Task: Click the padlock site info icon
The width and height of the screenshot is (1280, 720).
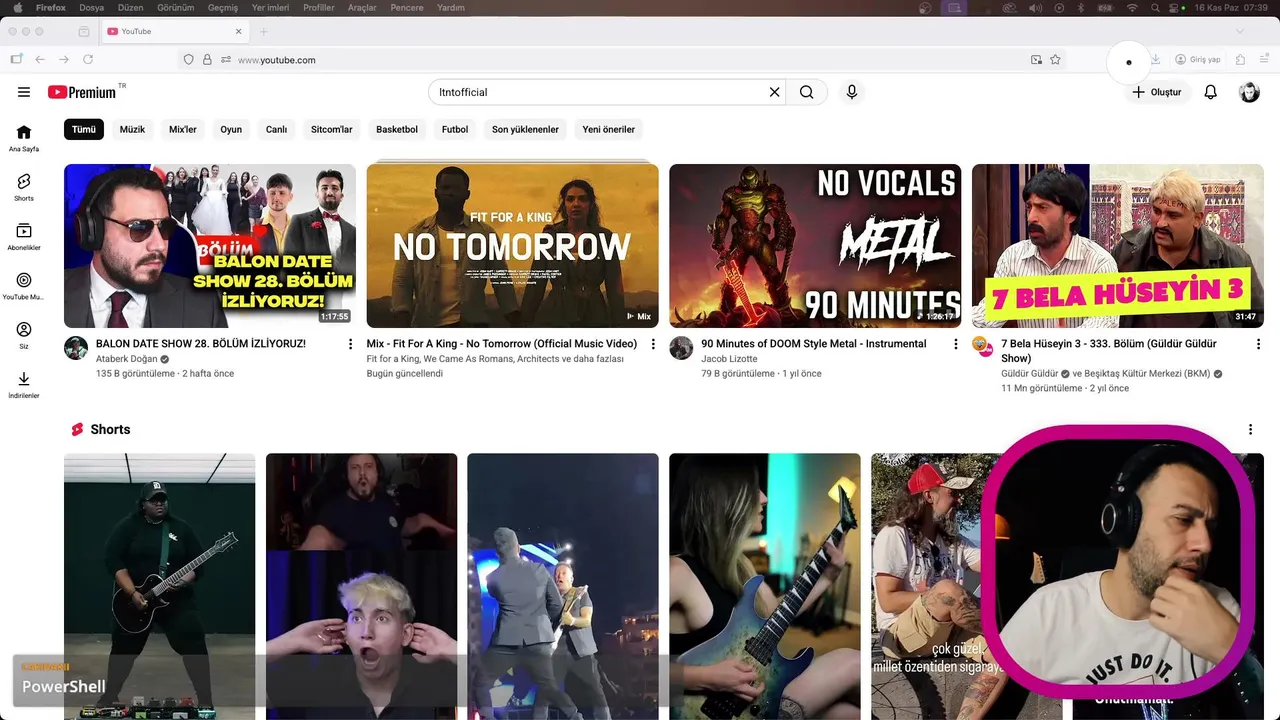Action: (207, 60)
